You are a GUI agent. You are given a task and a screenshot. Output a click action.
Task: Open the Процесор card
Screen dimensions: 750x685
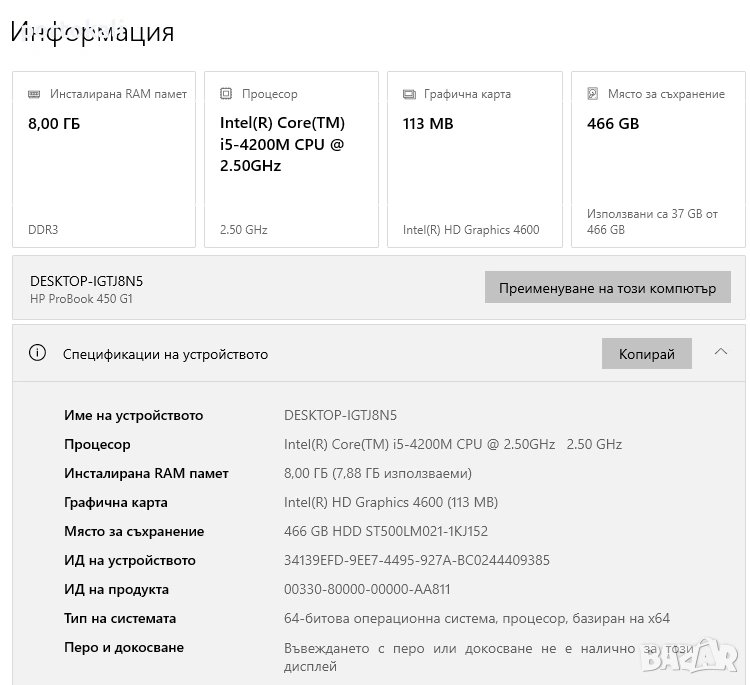pyautogui.click(x=291, y=160)
